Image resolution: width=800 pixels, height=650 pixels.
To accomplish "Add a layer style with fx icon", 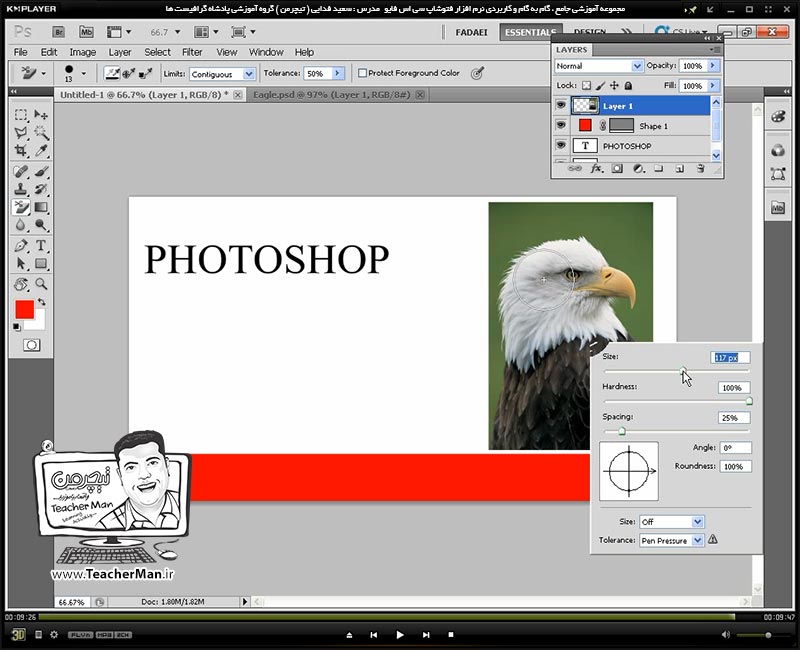I will 596,168.
